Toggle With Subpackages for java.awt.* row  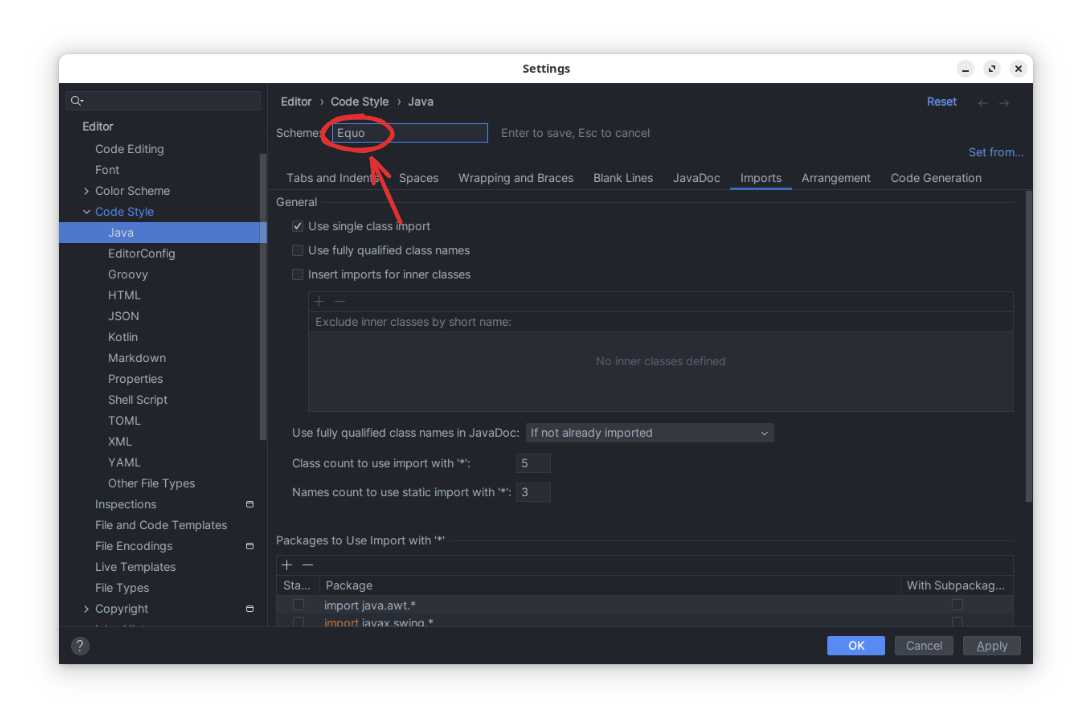pos(957,605)
